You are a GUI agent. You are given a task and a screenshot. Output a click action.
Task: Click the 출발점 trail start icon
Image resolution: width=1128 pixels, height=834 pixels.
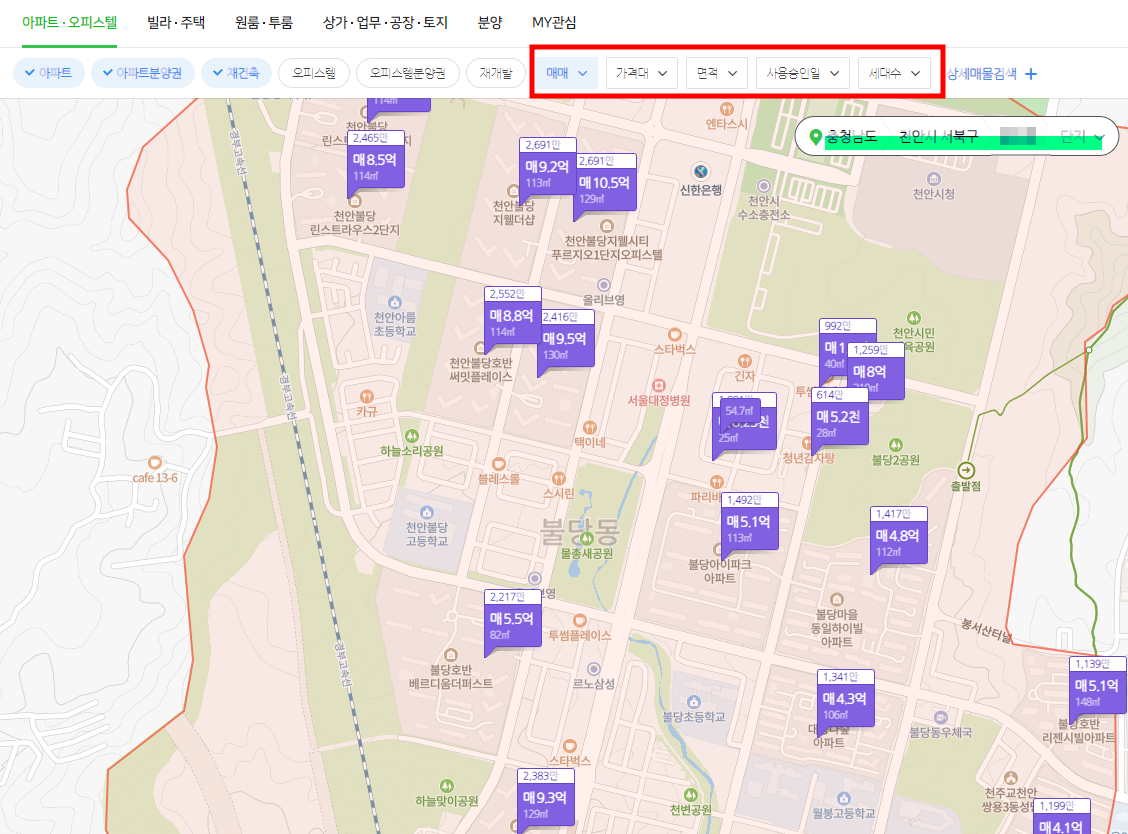tap(966, 470)
